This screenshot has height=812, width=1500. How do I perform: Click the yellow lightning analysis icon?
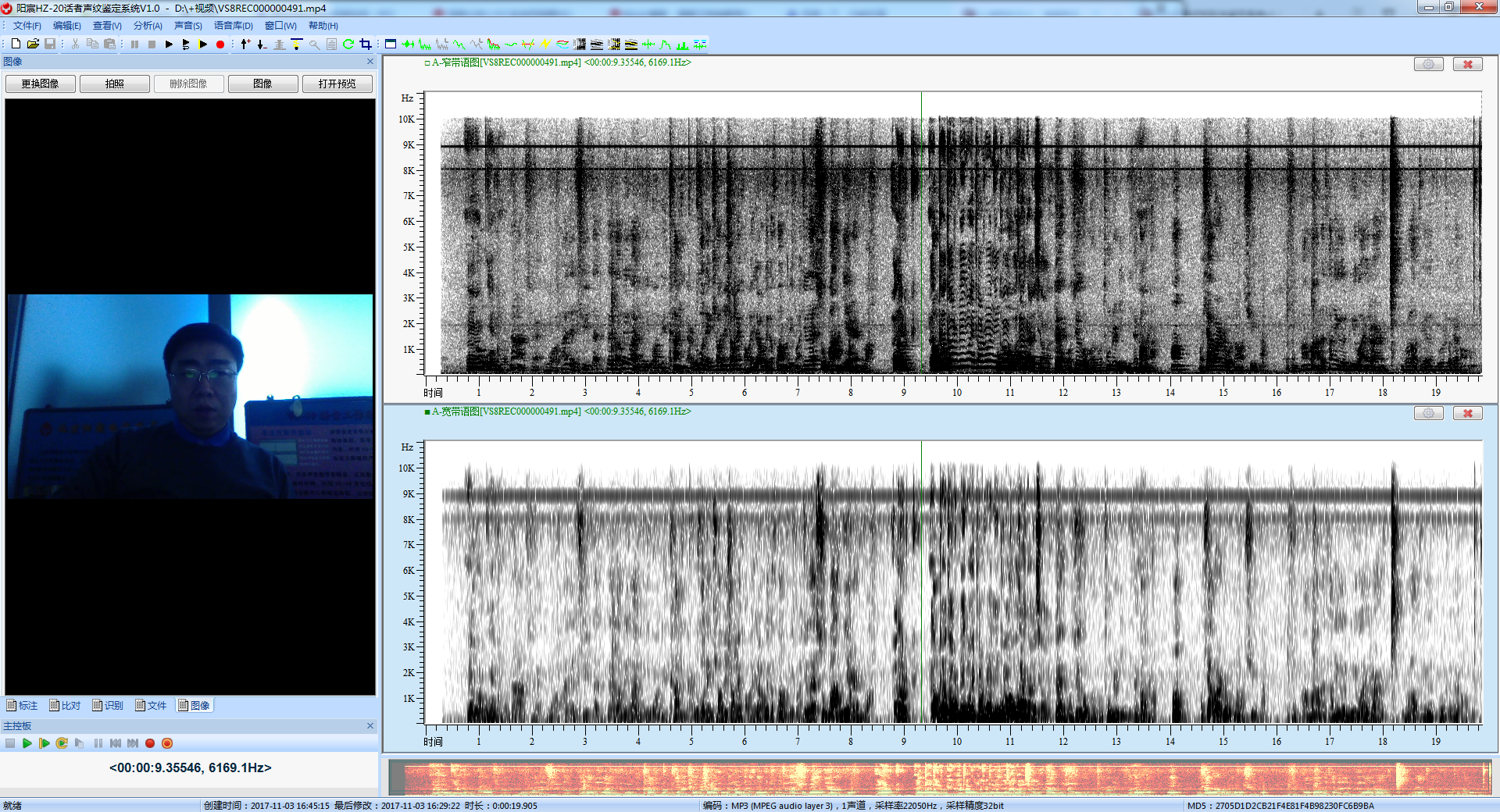(545, 45)
